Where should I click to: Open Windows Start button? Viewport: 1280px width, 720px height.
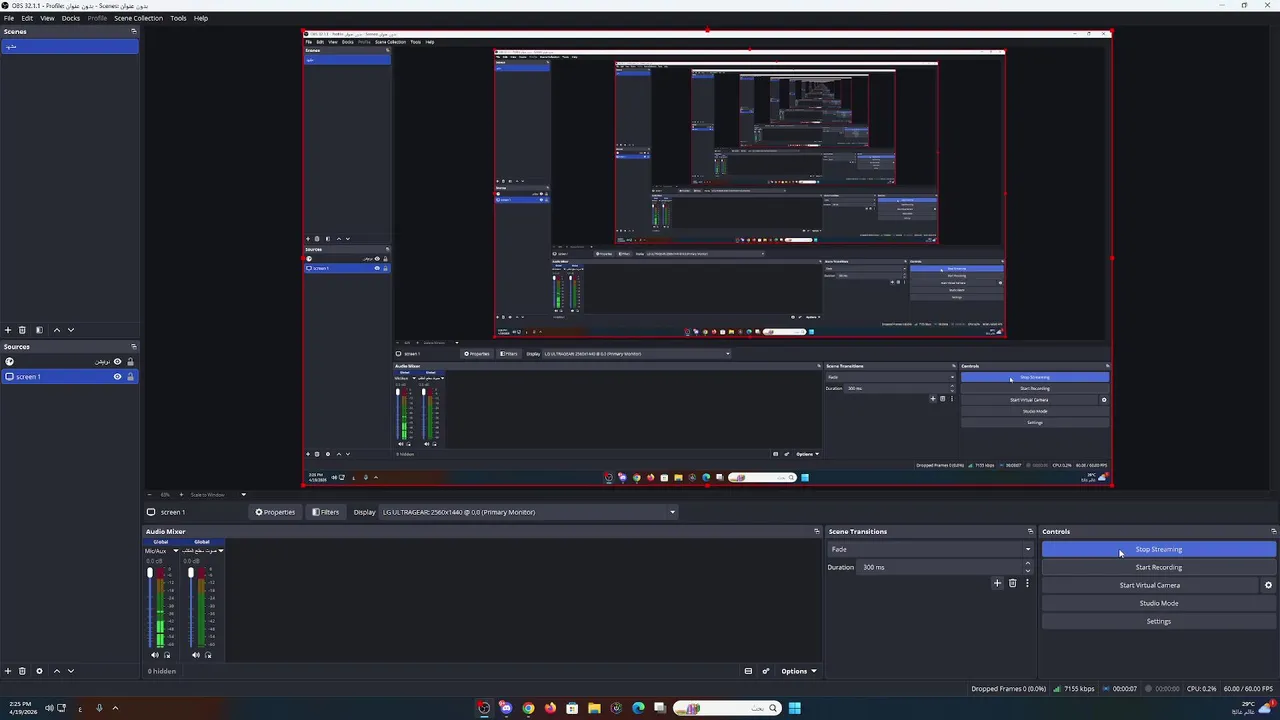(x=794, y=708)
